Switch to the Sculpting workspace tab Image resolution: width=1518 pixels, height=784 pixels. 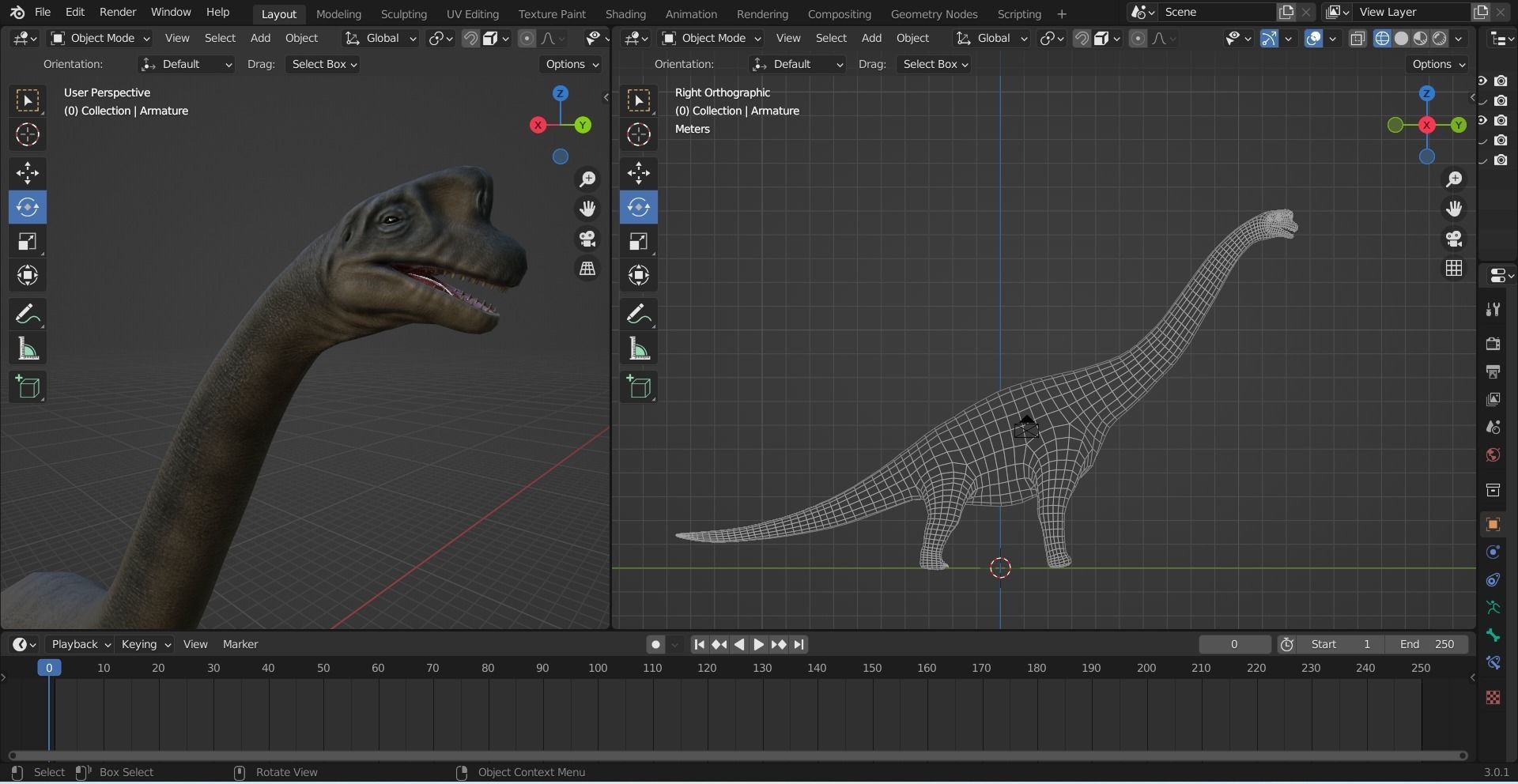point(403,14)
